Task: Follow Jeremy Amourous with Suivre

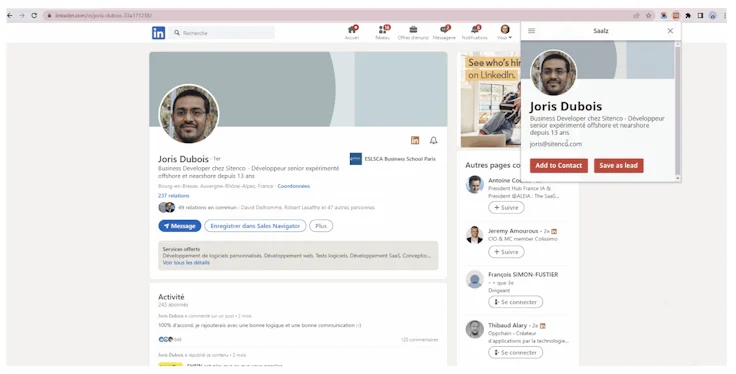Action: coord(506,252)
